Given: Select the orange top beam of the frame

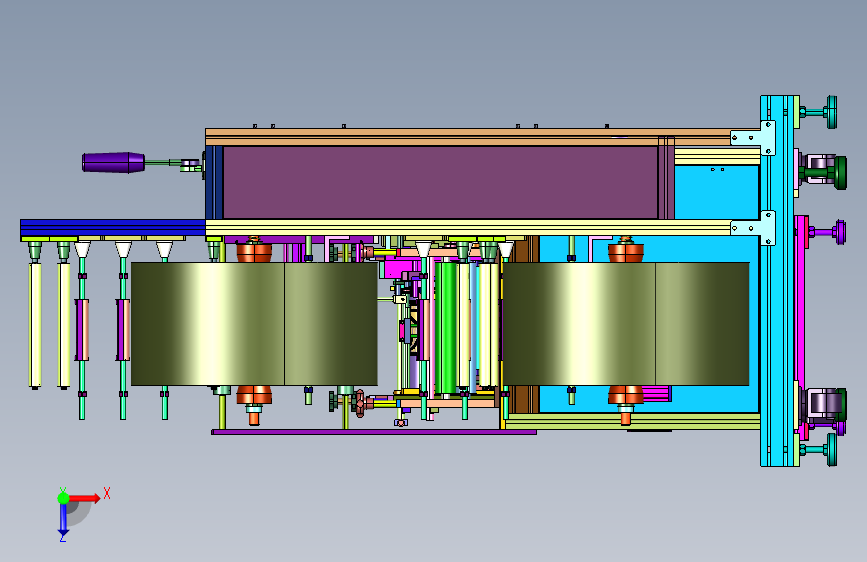Looking at the screenshot, I should (x=468, y=137).
